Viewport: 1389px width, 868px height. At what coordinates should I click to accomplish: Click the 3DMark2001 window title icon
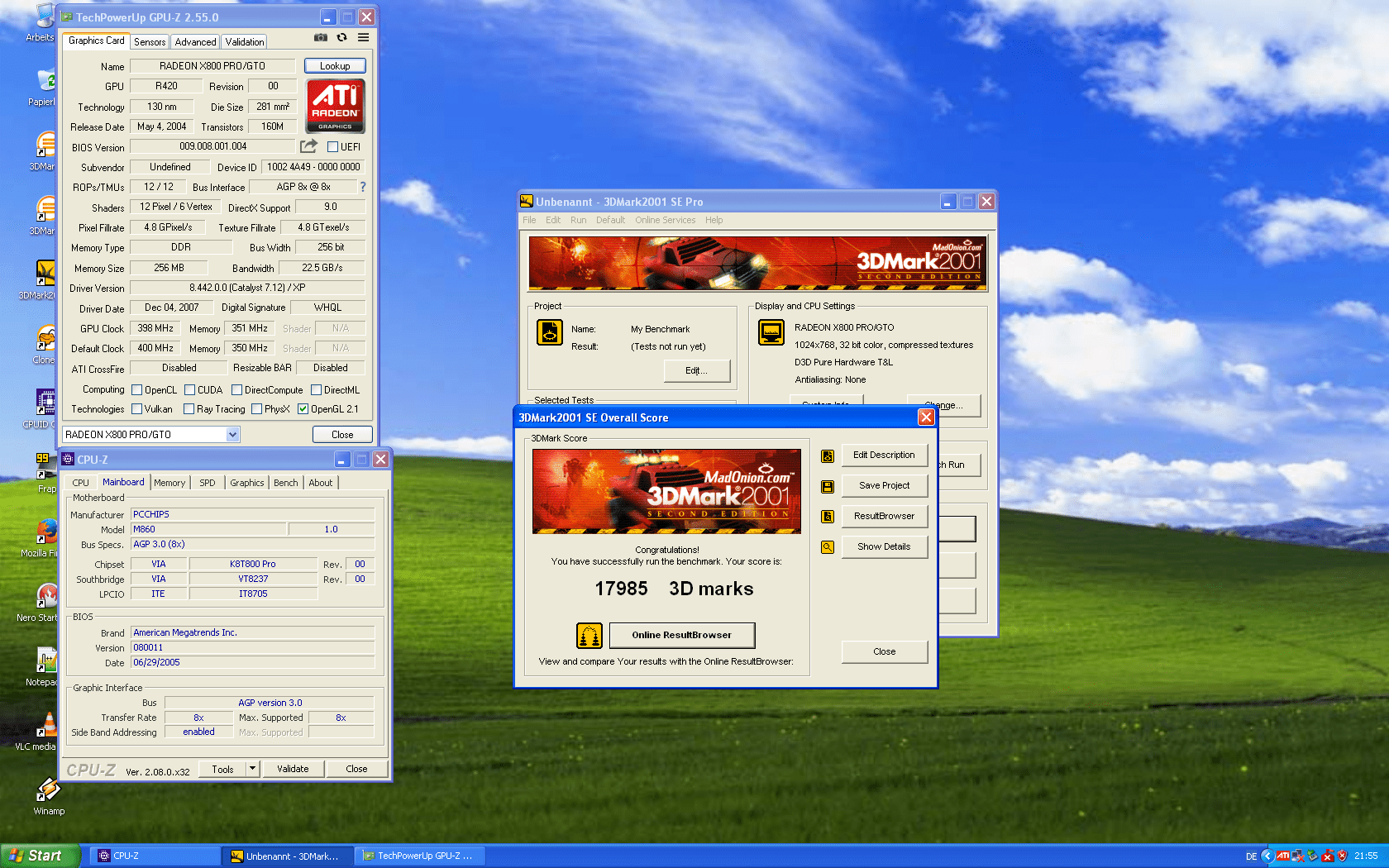pyautogui.click(x=527, y=202)
